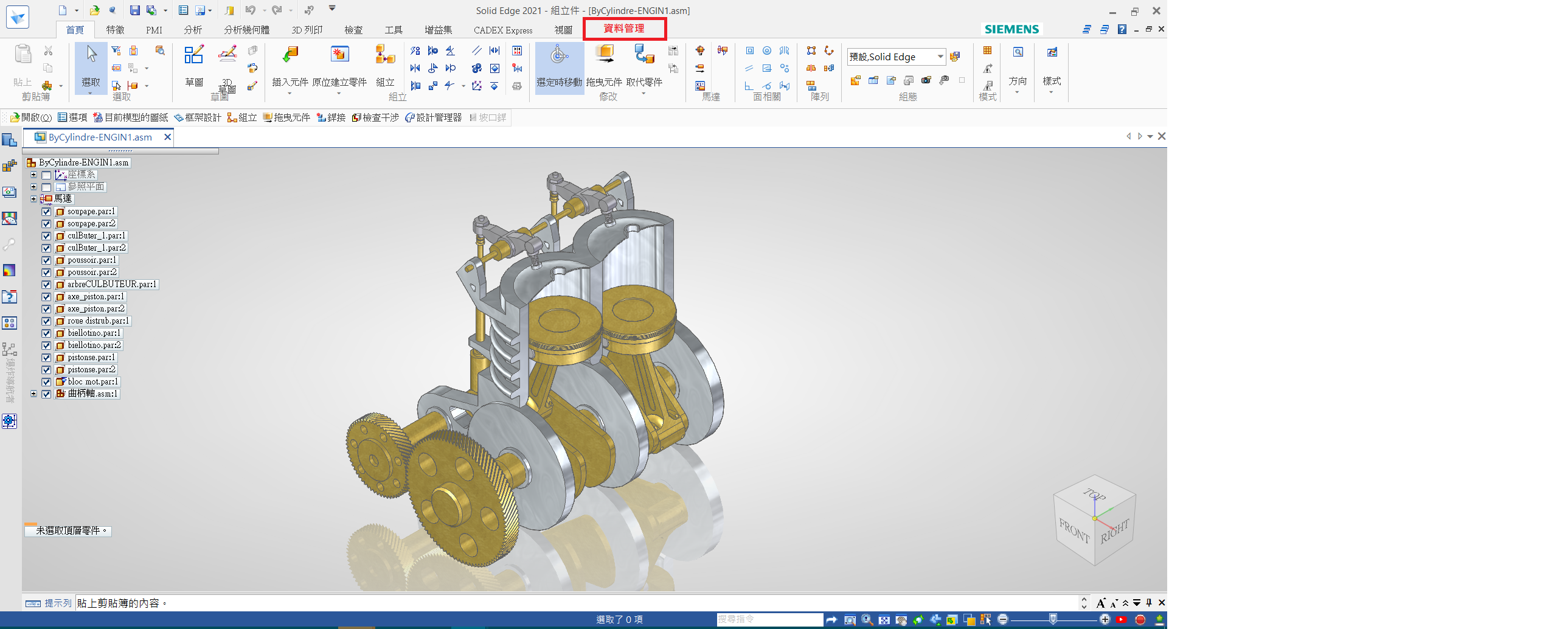Select the 組立 (Assemble) ribbon icon
This screenshot has width=1568, height=629.
(x=384, y=55)
